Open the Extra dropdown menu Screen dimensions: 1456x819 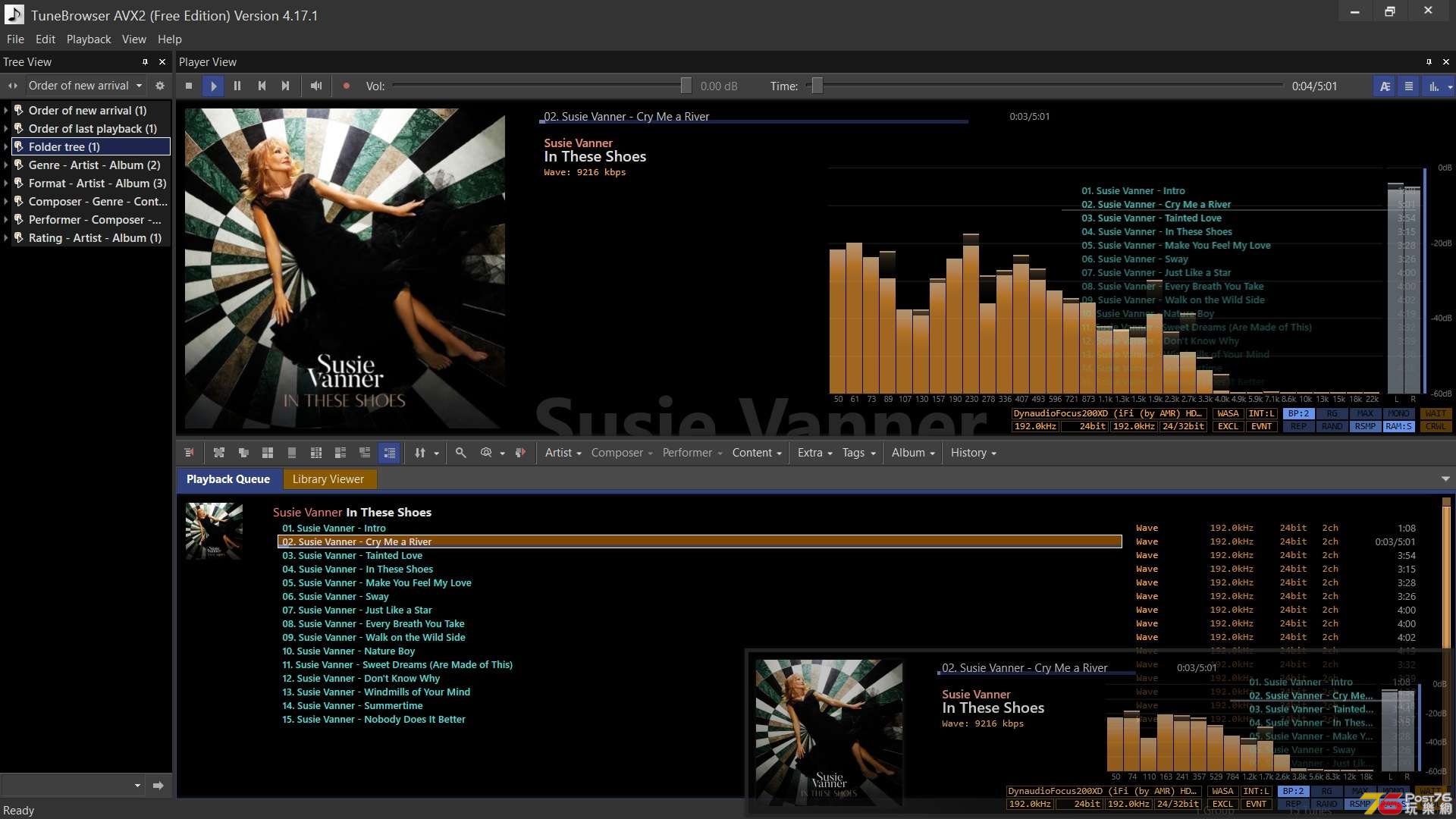[x=814, y=453]
